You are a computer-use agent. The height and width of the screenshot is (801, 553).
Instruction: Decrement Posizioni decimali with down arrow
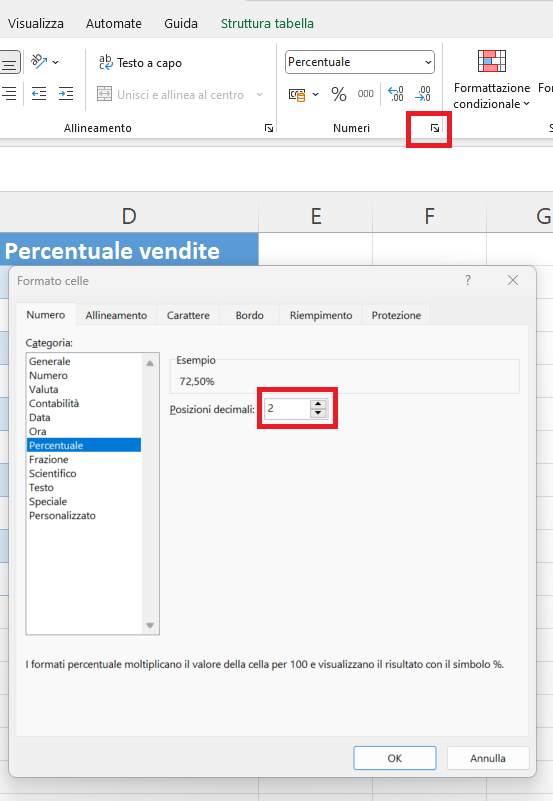pos(318,413)
